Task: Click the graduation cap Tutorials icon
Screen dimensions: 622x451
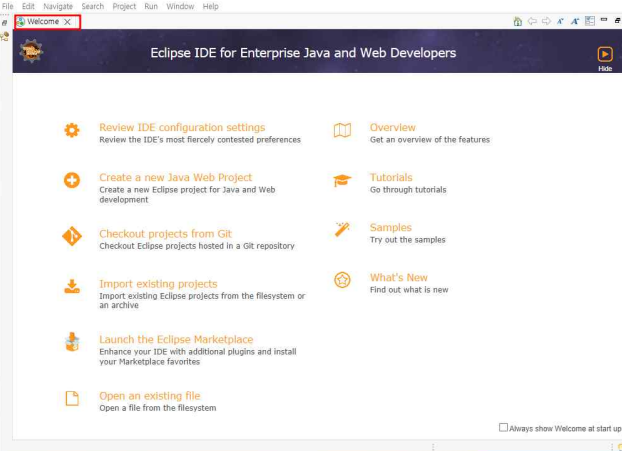Action: coord(342,180)
